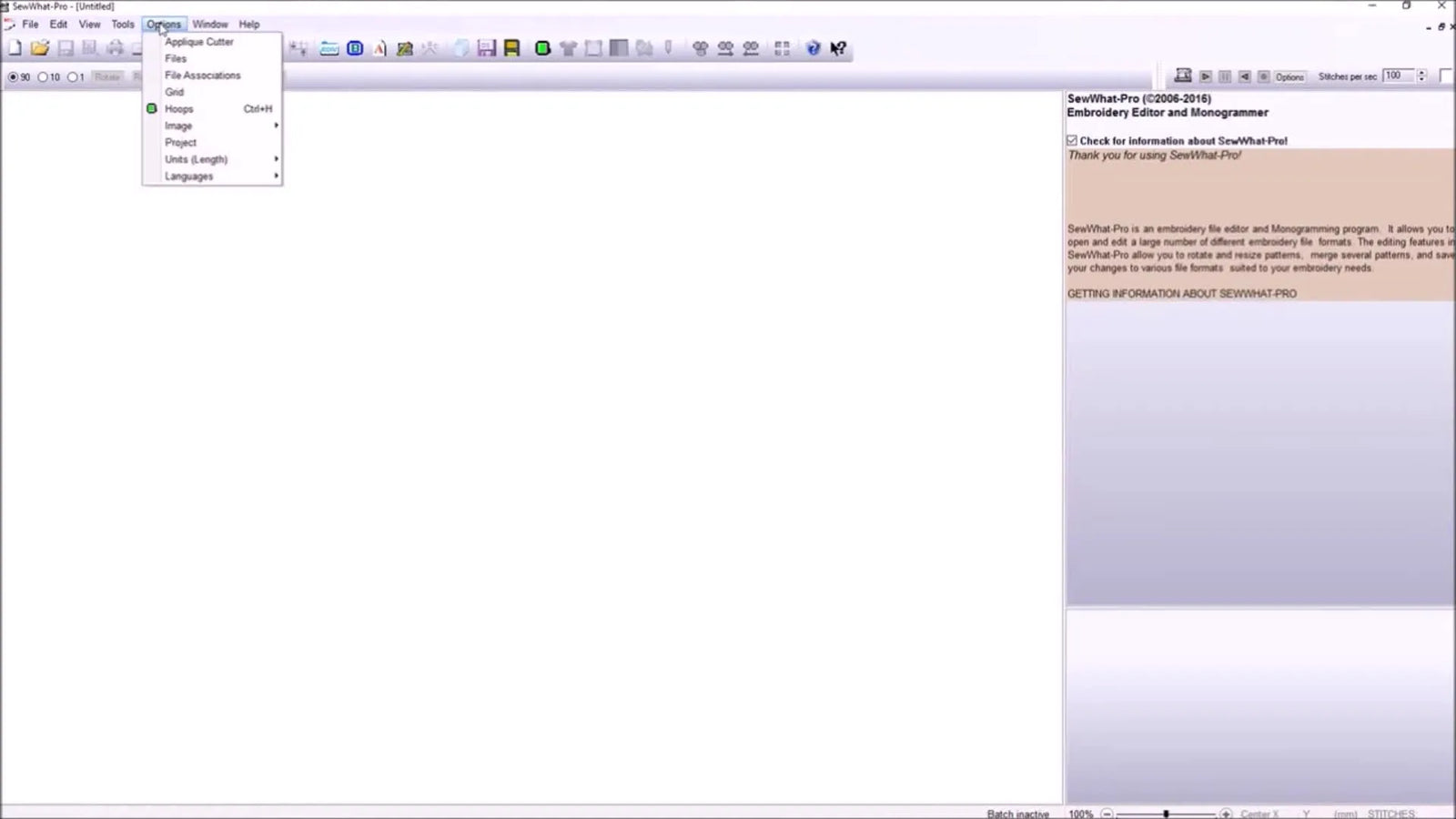This screenshot has width=1456, height=819.
Task: Expand the Image submenu
Action: pos(212,126)
